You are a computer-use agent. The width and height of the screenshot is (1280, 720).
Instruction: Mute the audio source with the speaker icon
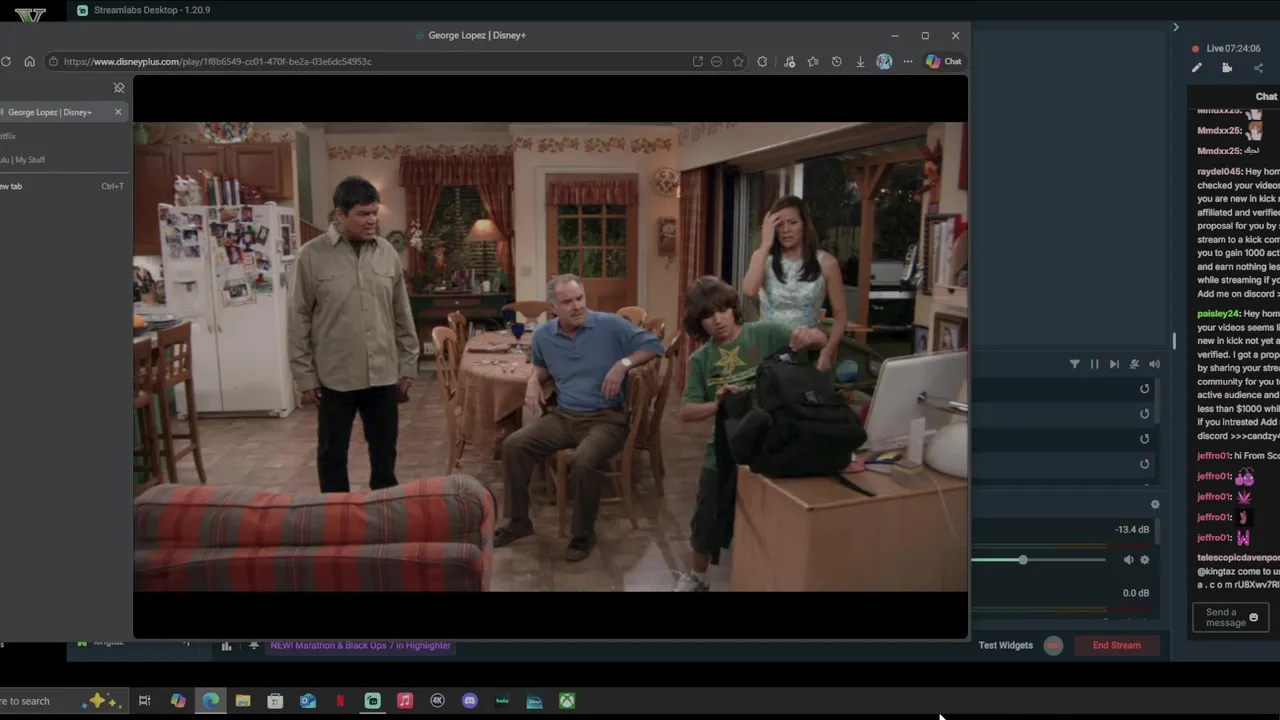click(1128, 560)
